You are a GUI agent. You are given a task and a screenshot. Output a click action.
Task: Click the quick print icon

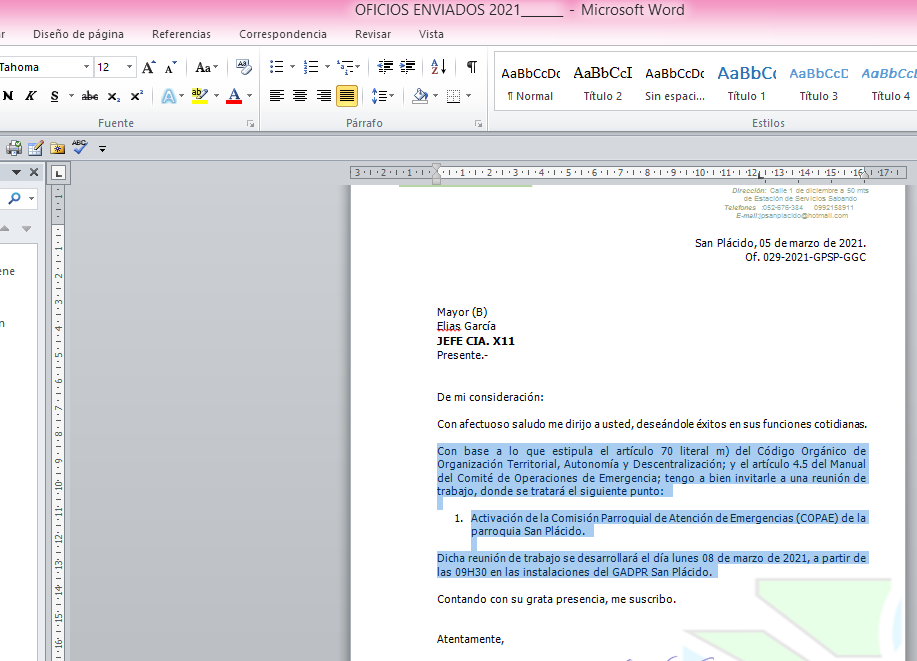14,148
